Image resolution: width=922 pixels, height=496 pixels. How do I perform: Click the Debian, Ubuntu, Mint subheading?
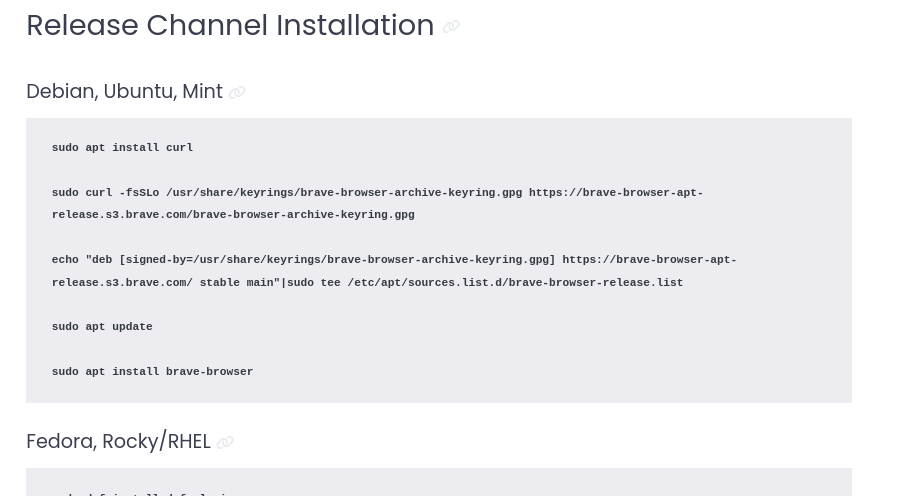pos(125,92)
